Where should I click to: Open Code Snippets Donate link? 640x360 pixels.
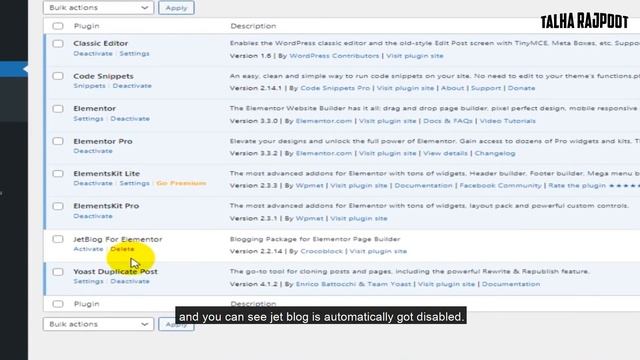(x=521, y=88)
